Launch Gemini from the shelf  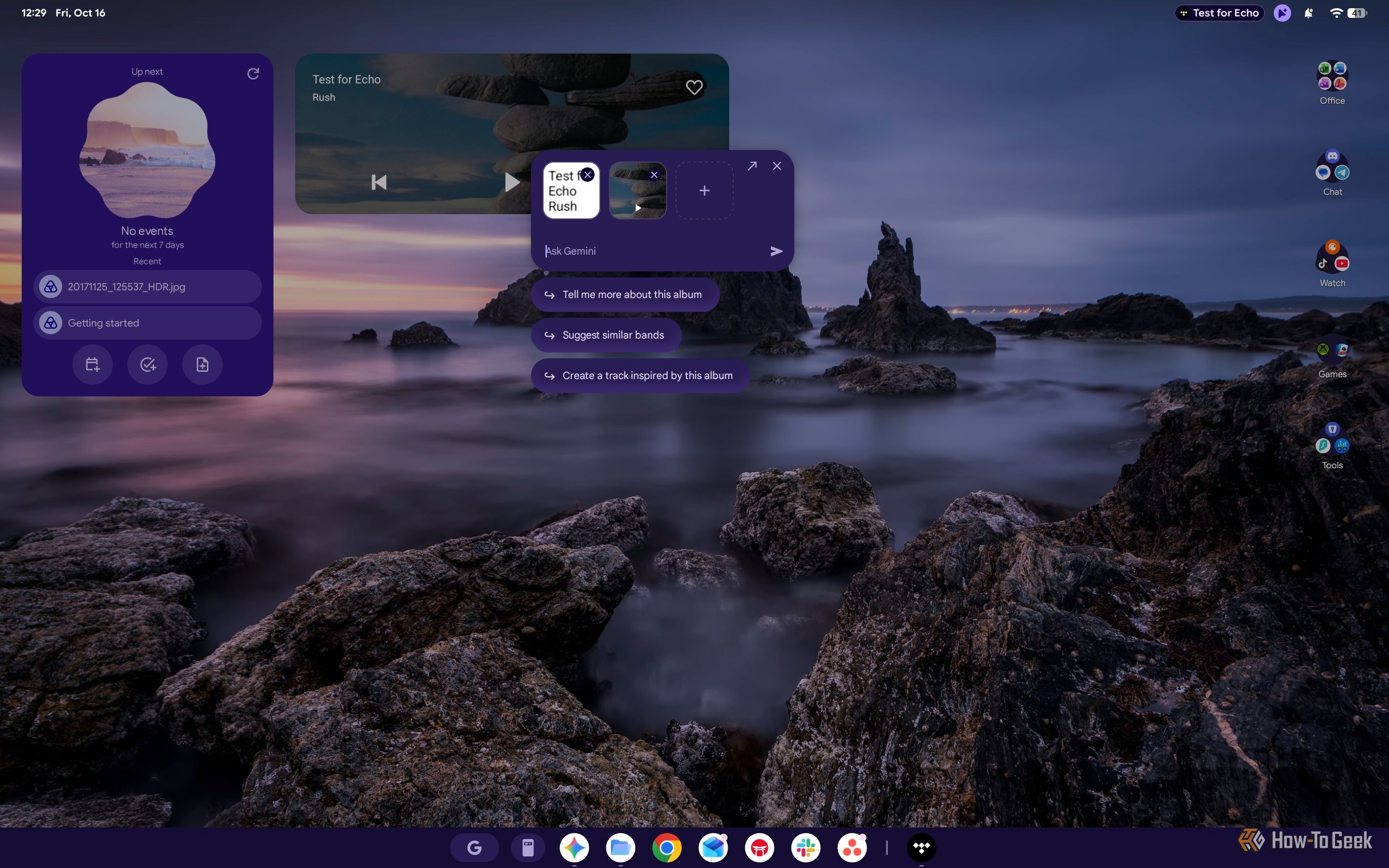(x=574, y=847)
